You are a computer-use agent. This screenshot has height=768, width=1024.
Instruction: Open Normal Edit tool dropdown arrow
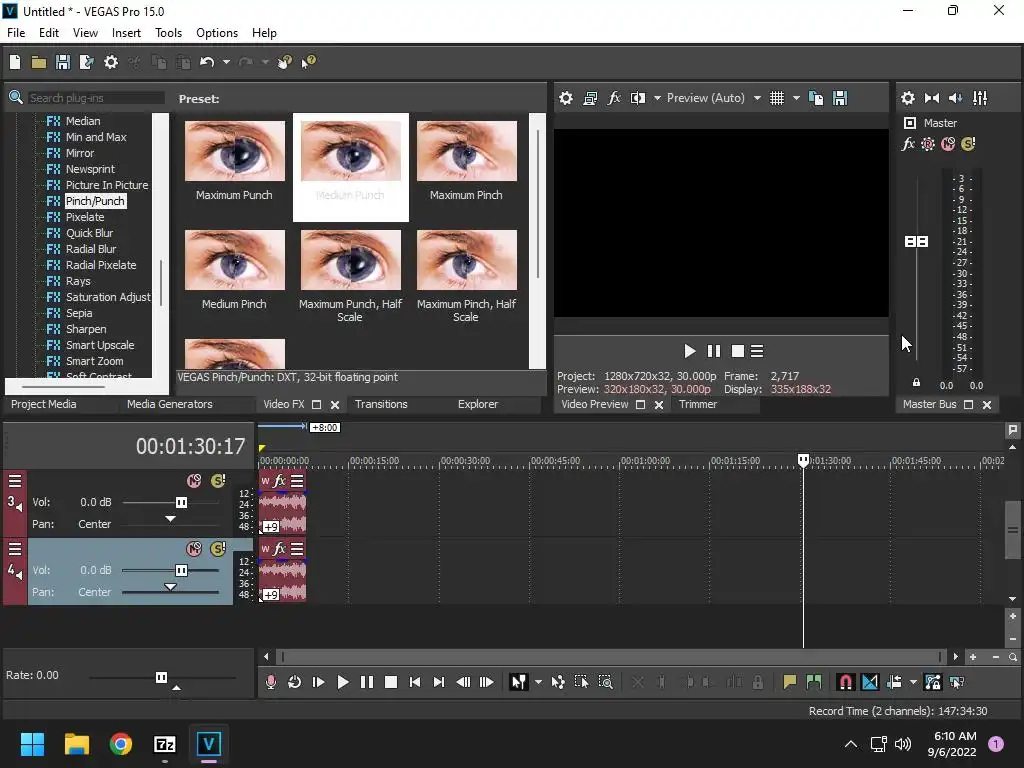click(x=538, y=682)
